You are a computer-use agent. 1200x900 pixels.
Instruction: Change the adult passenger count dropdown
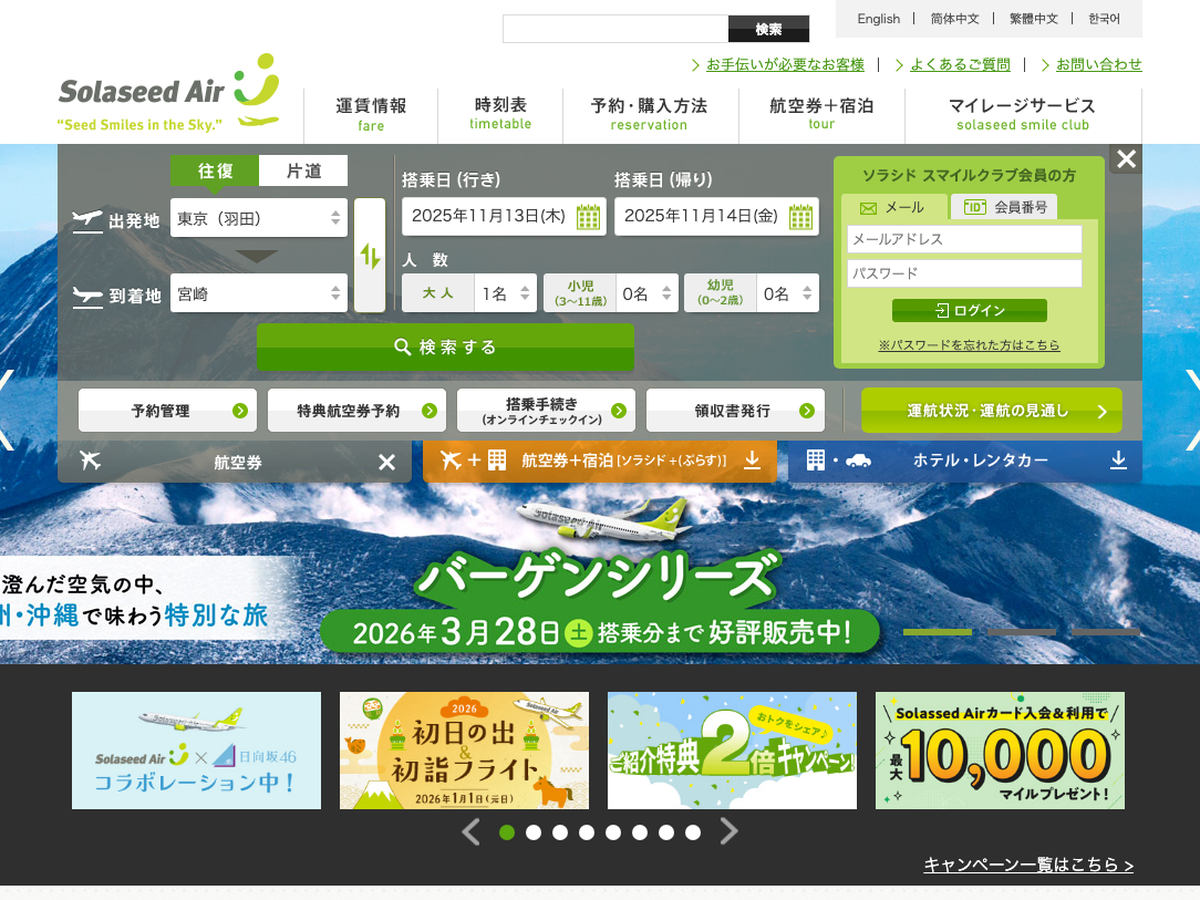click(507, 294)
